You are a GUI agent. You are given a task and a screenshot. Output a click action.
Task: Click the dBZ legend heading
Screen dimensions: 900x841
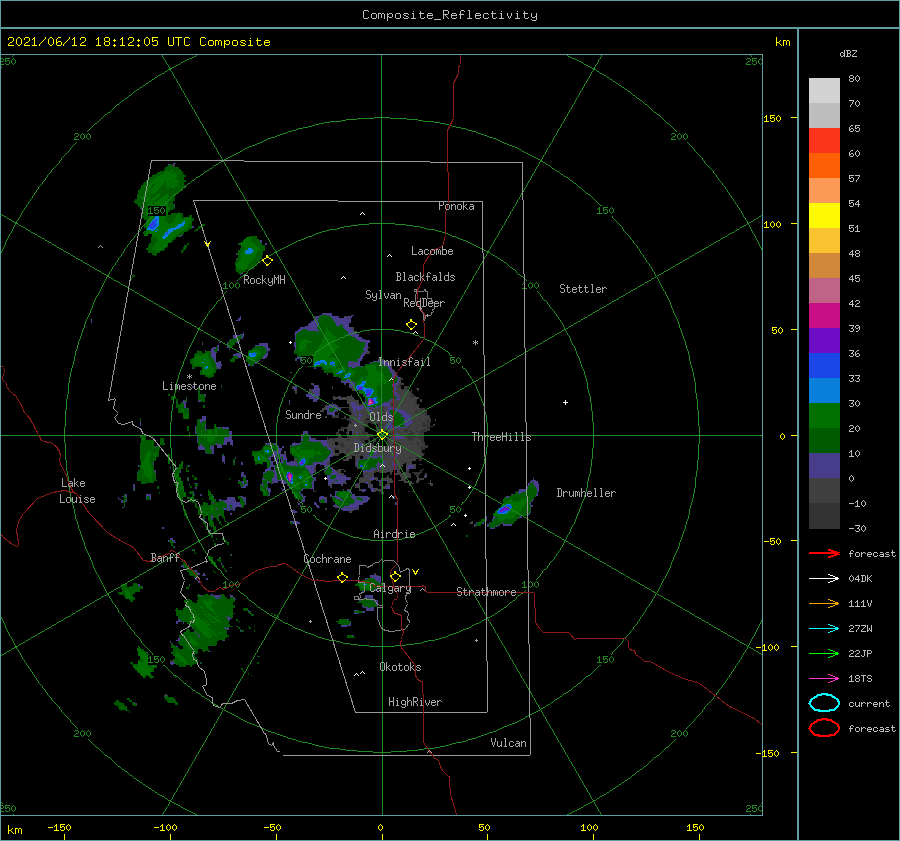tap(848, 53)
